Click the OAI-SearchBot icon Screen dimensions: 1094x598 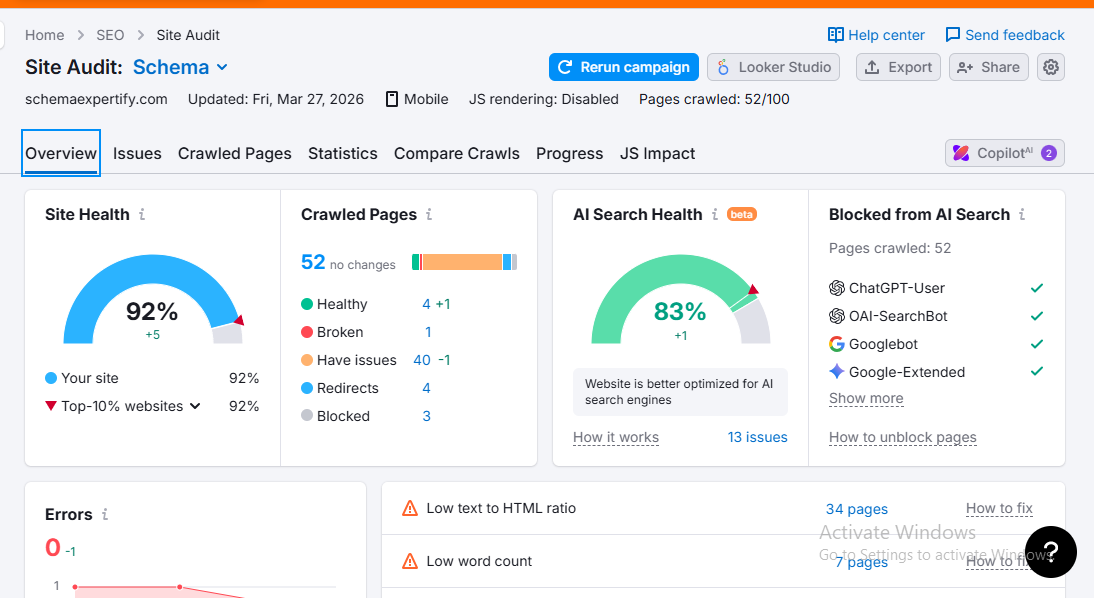(x=837, y=316)
